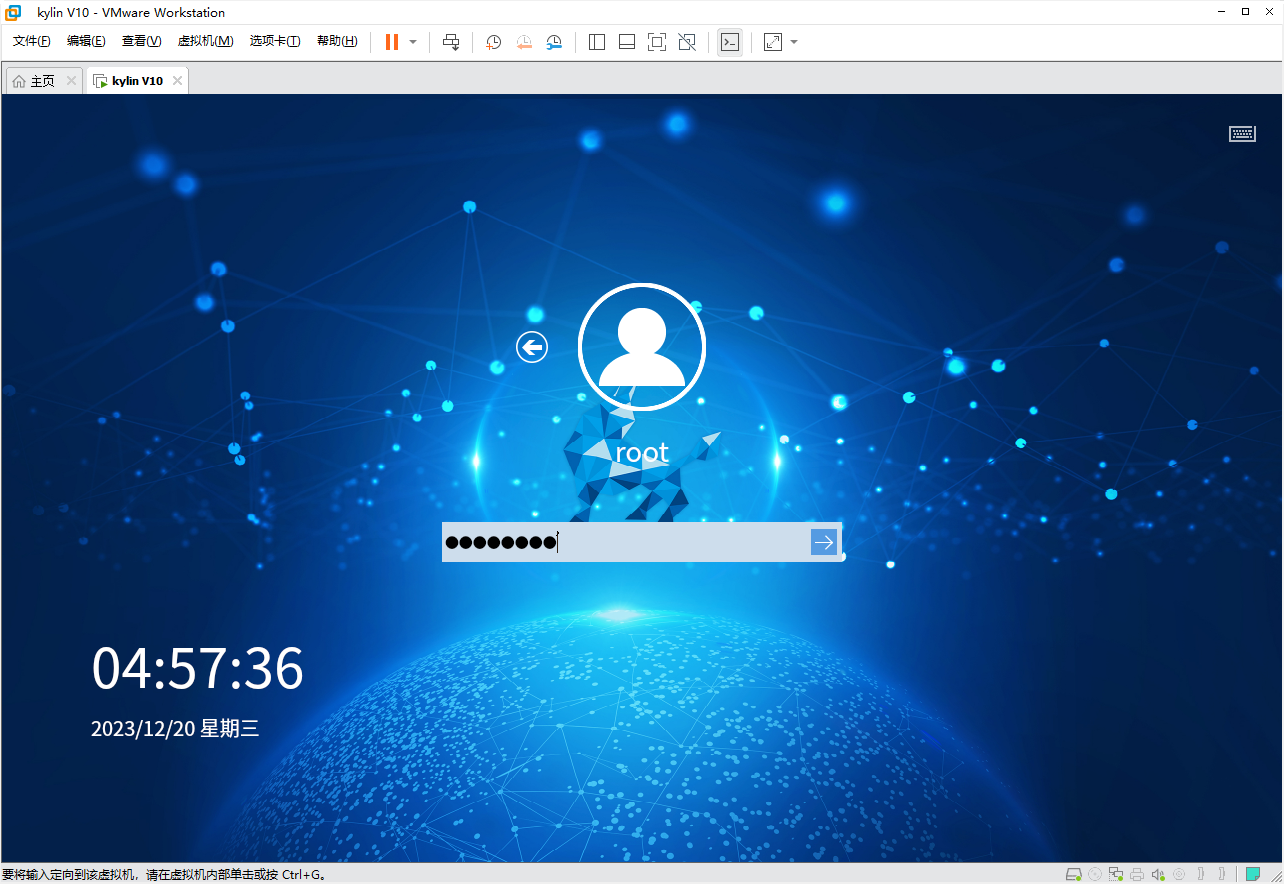This screenshot has height=884, width=1284.
Task: Click the back arrow beside user avatar
Action: (532, 347)
